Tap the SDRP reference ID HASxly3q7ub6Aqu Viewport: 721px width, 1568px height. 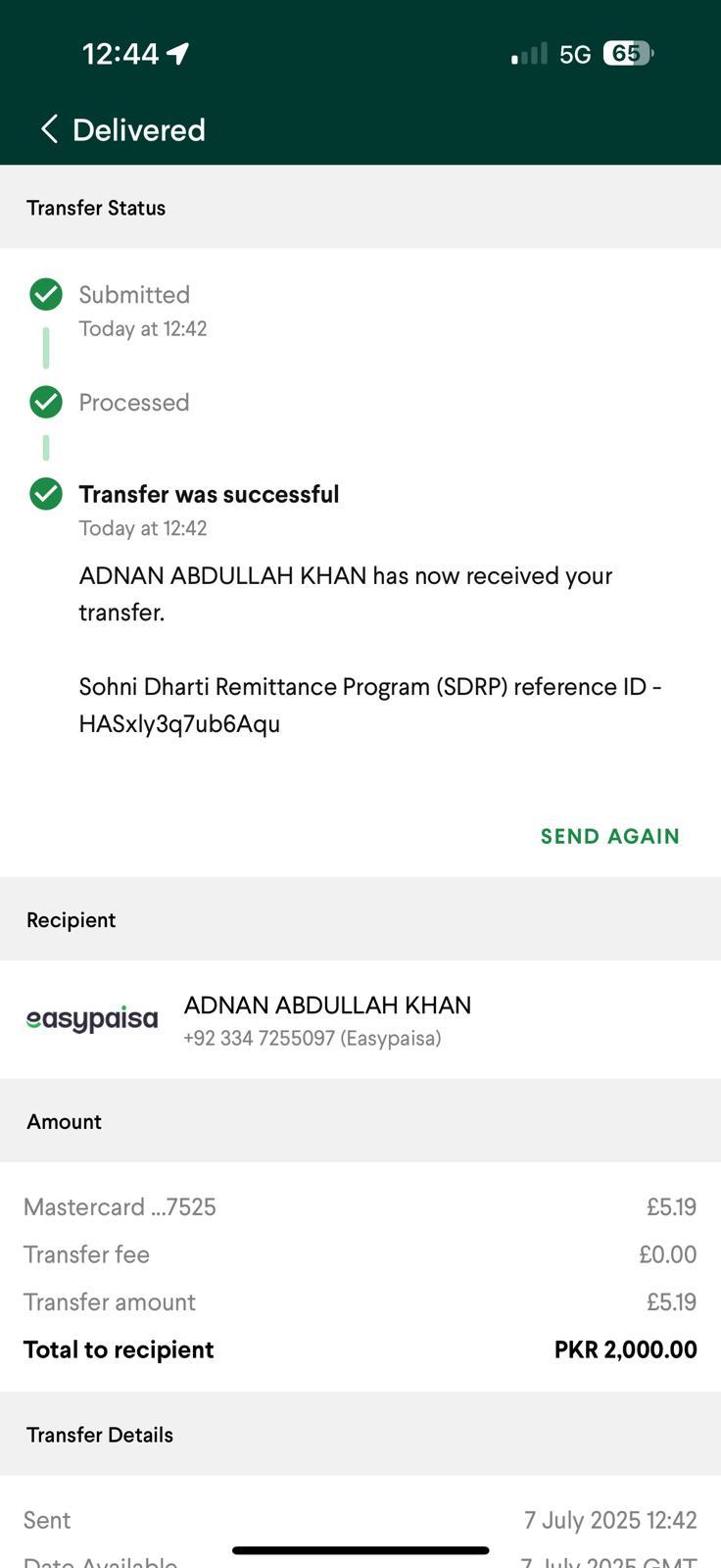pos(179,723)
